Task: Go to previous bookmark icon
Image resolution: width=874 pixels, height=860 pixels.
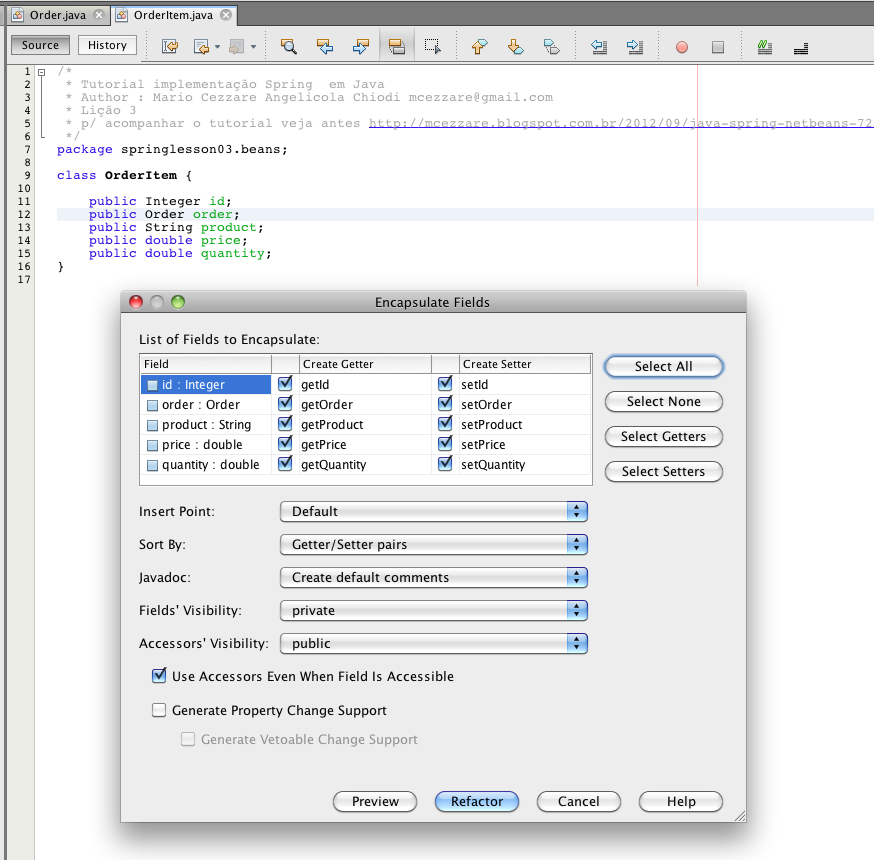Action: 479,46
